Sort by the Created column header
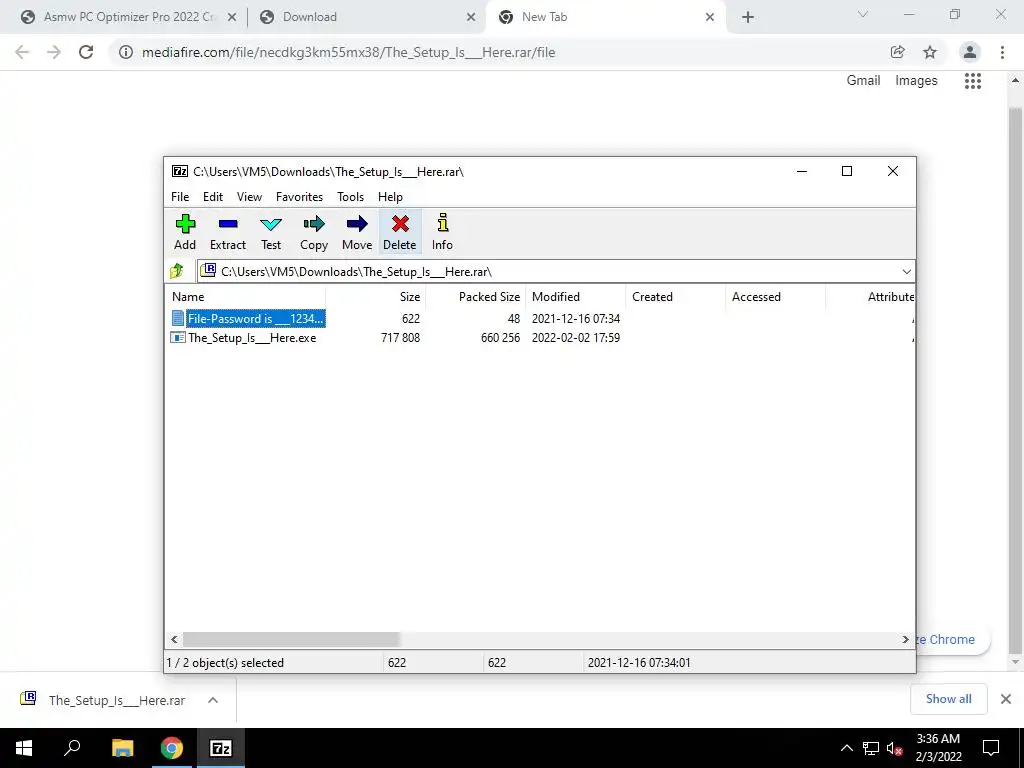Image resolution: width=1024 pixels, height=768 pixels. (675, 296)
